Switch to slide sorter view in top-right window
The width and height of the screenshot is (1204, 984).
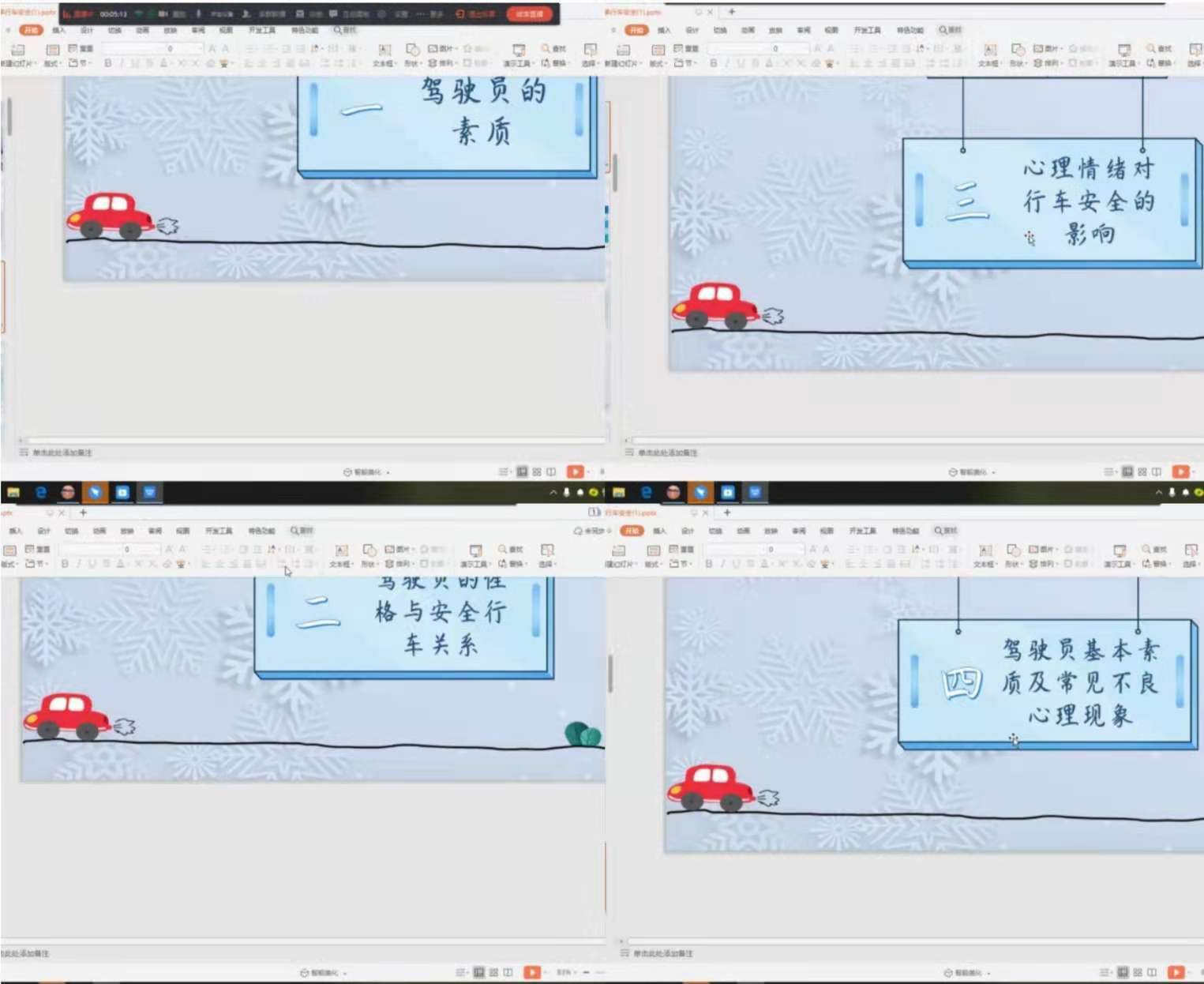[x=1142, y=471]
